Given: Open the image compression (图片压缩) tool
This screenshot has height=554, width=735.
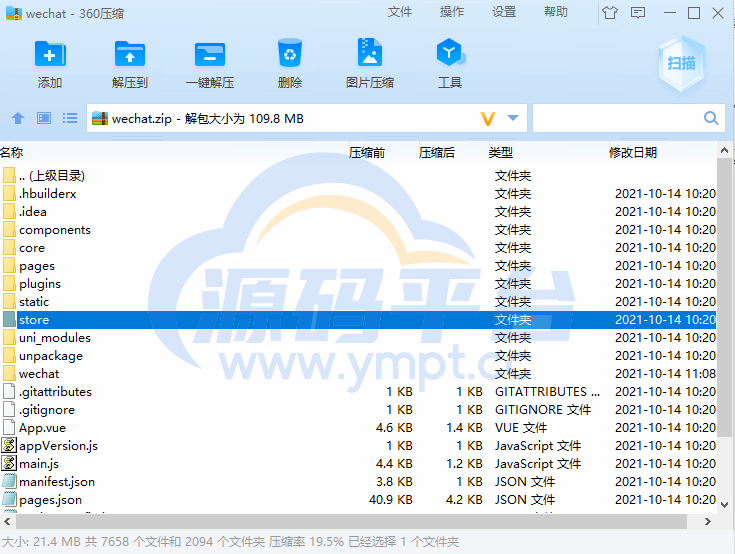Looking at the screenshot, I should (x=370, y=52).
